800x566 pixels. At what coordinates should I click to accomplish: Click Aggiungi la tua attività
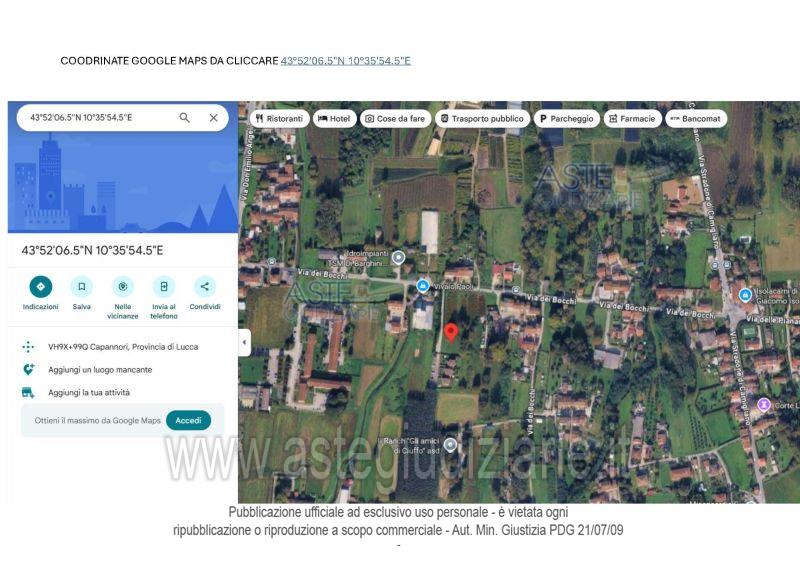pyautogui.click(x=89, y=392)
